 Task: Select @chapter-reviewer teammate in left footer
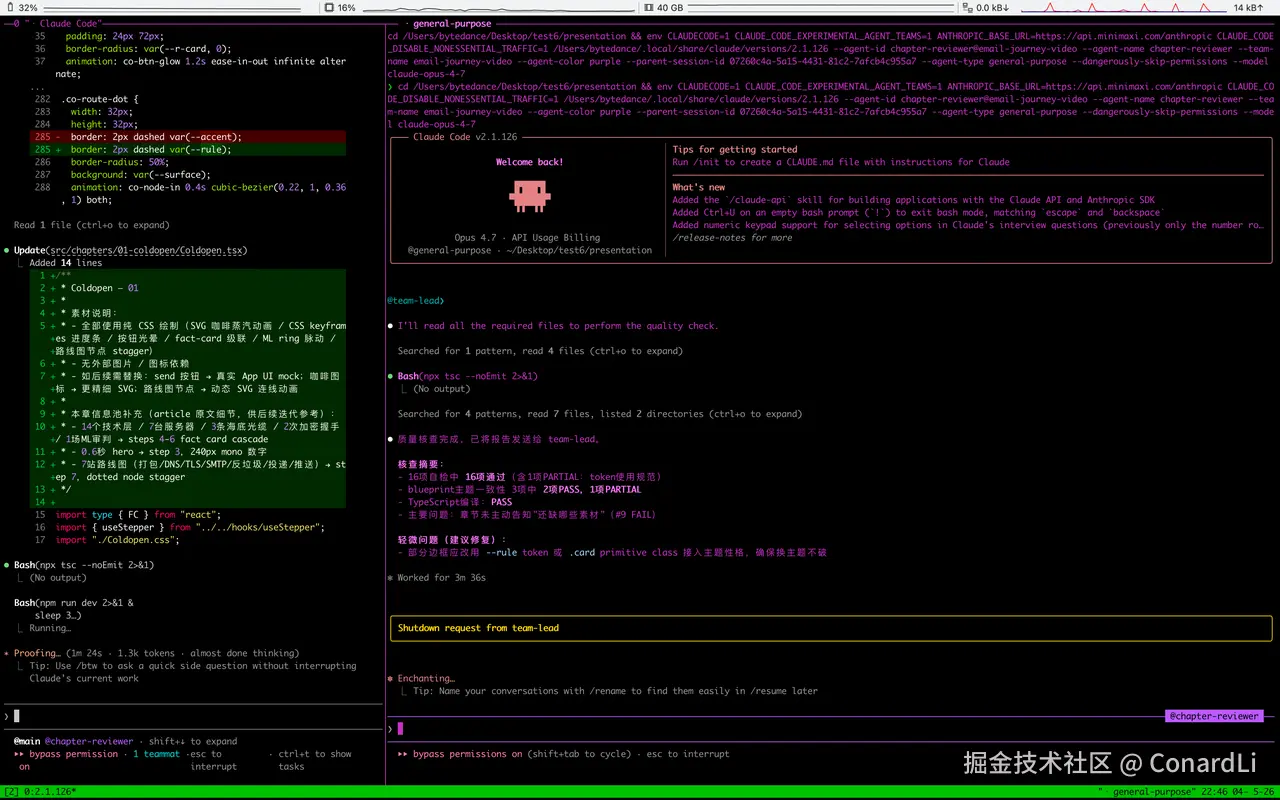(x=89, y=741)
